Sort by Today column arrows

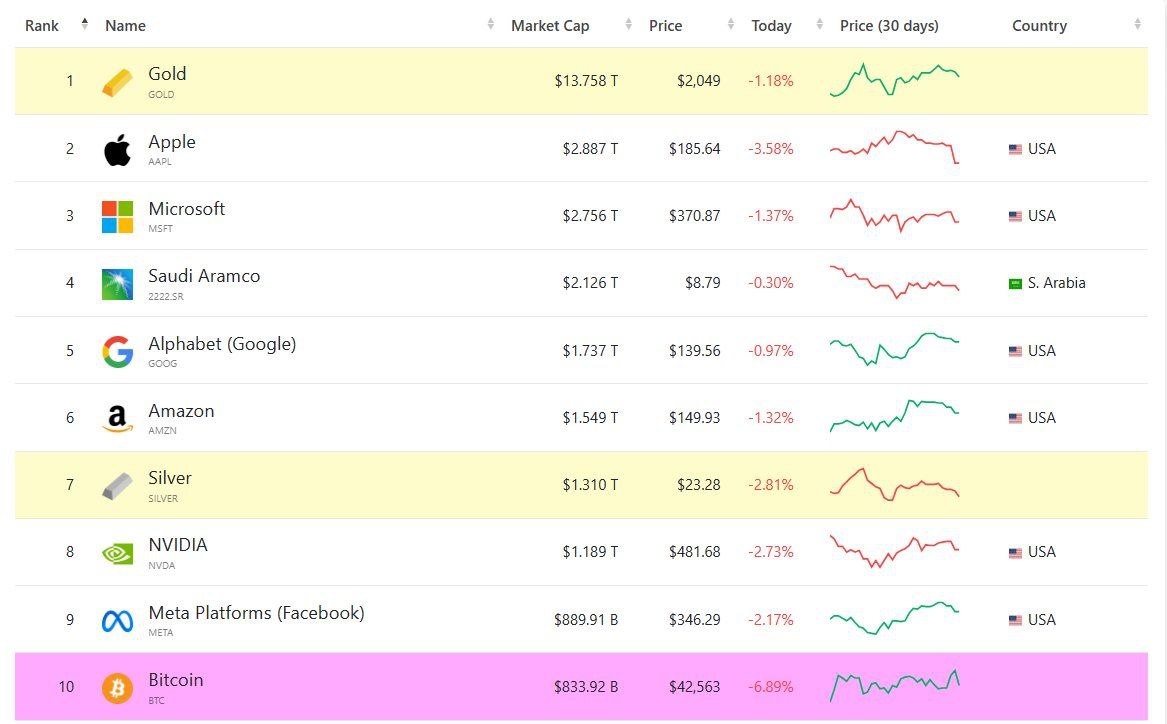point(820,25)
